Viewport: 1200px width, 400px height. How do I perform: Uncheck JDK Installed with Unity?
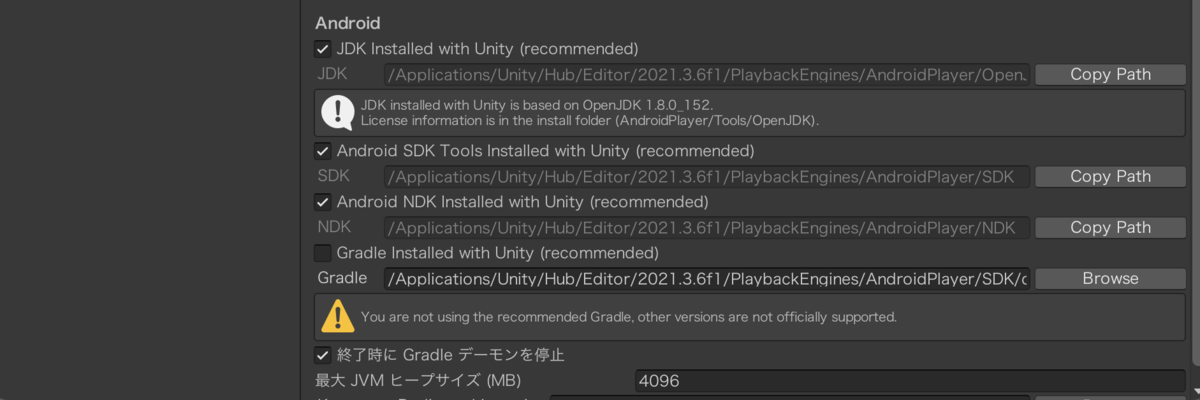(x=323, y=48)
